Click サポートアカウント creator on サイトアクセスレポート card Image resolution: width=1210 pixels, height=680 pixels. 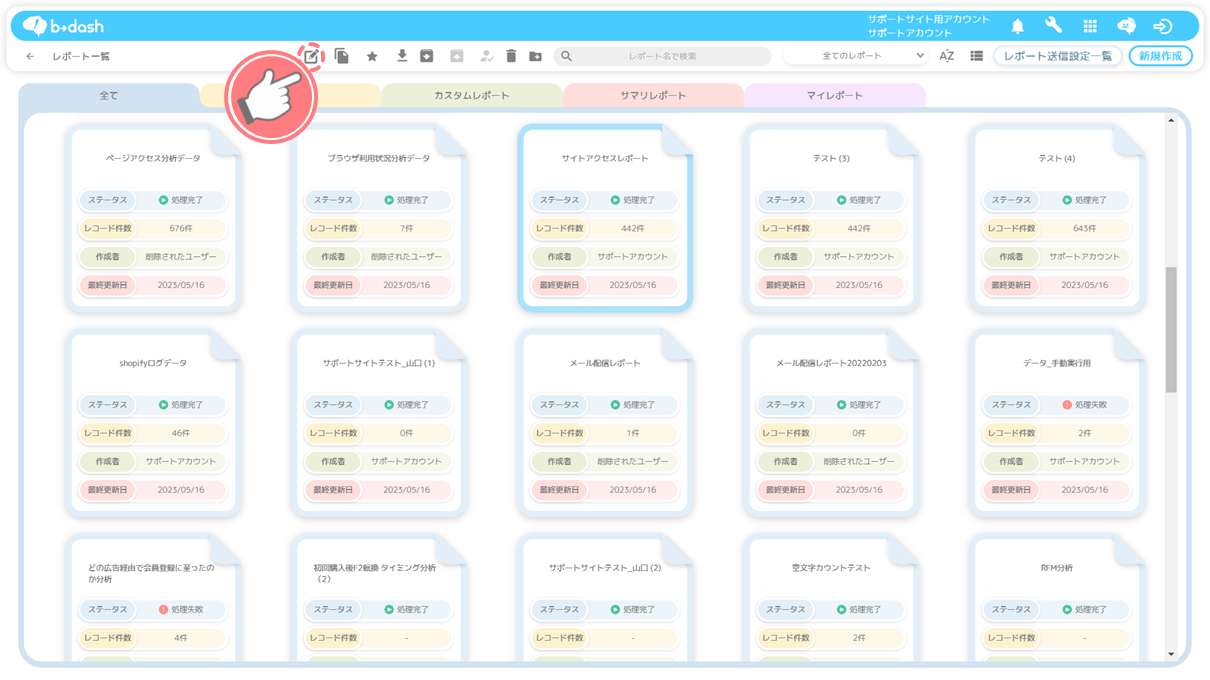click(633, 257)
